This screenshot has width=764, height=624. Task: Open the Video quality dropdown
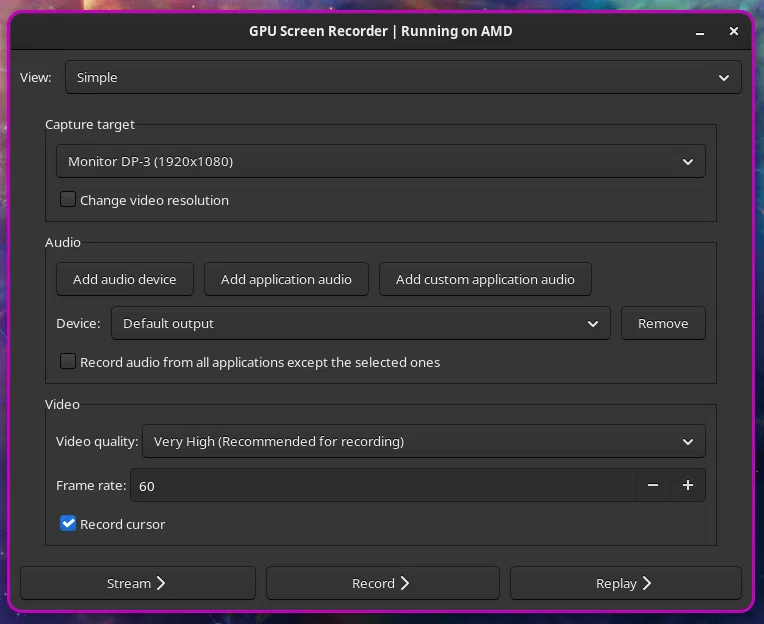[423, 441]
